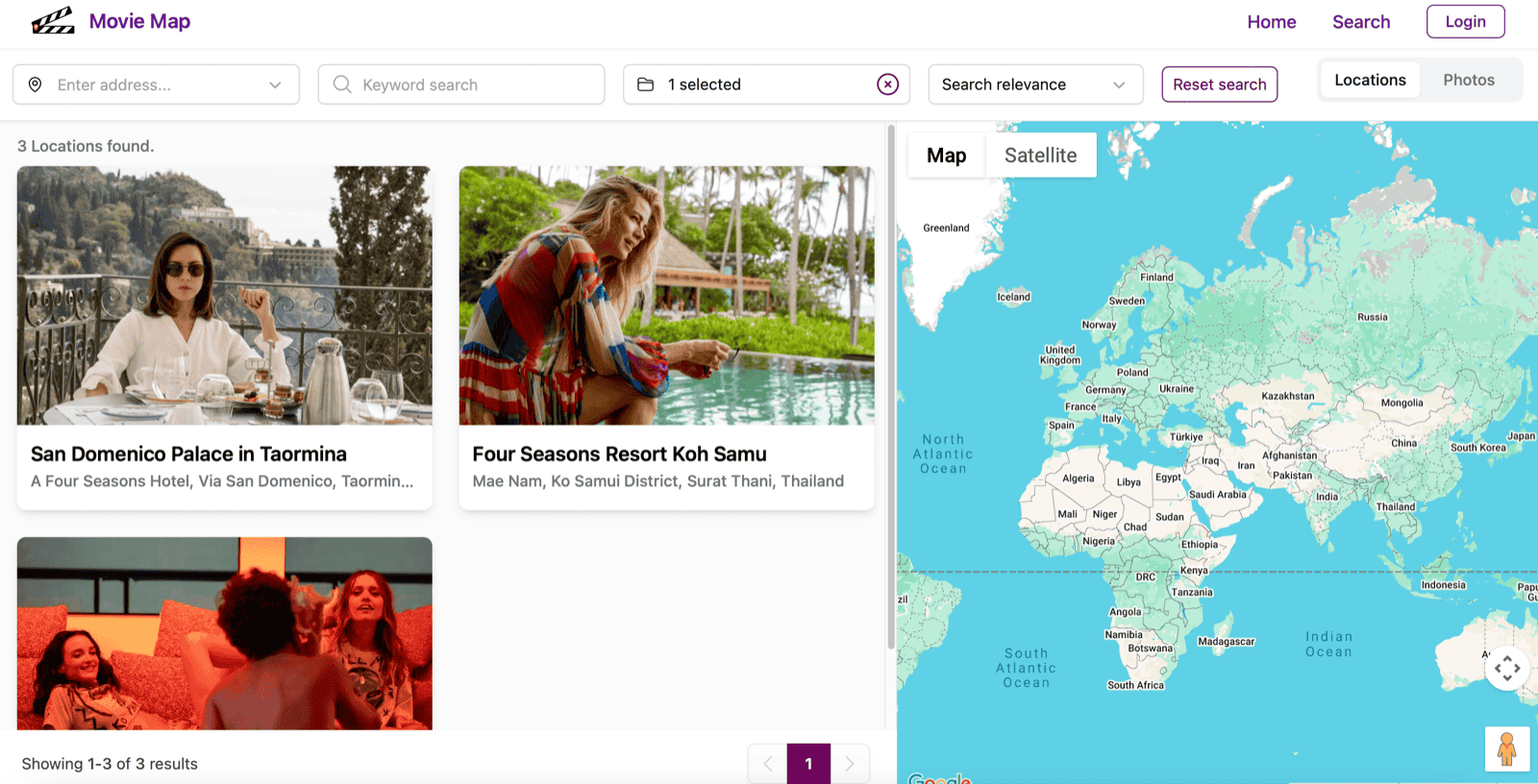1538x784 pixels.
Task: Open the Search nav link
Action: [x=1361, y=21]
